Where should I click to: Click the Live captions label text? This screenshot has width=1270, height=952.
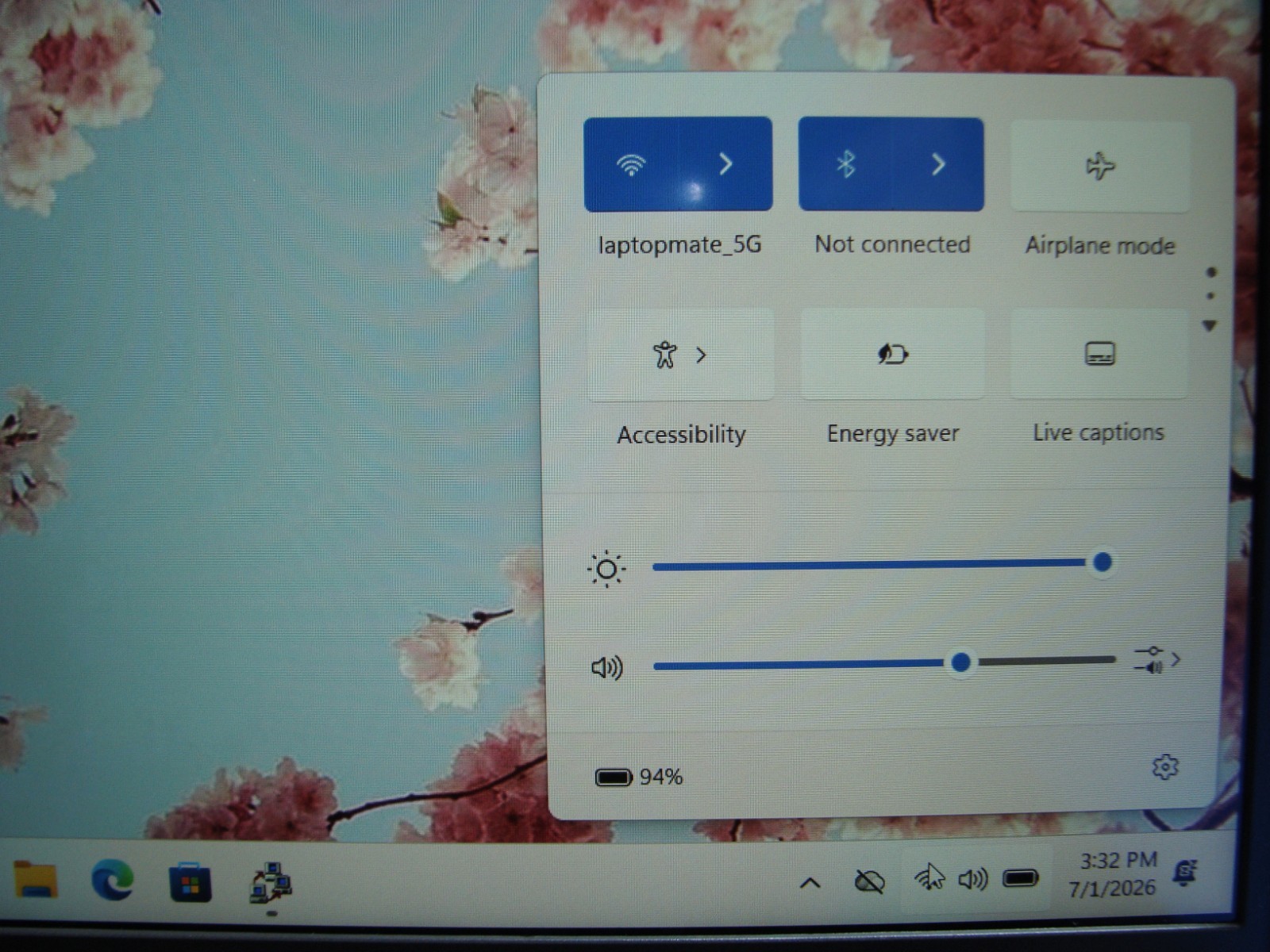point(1099,432)
